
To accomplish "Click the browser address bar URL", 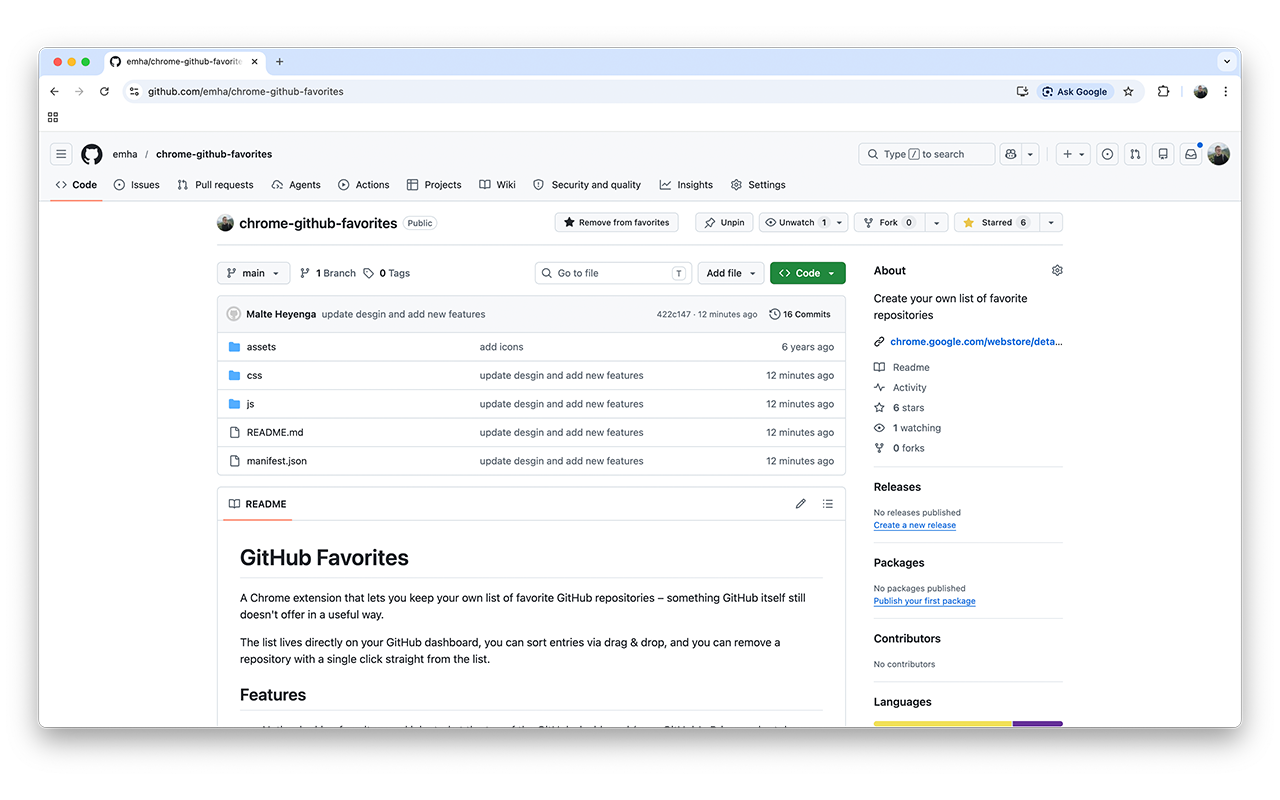I will (246, 91).
